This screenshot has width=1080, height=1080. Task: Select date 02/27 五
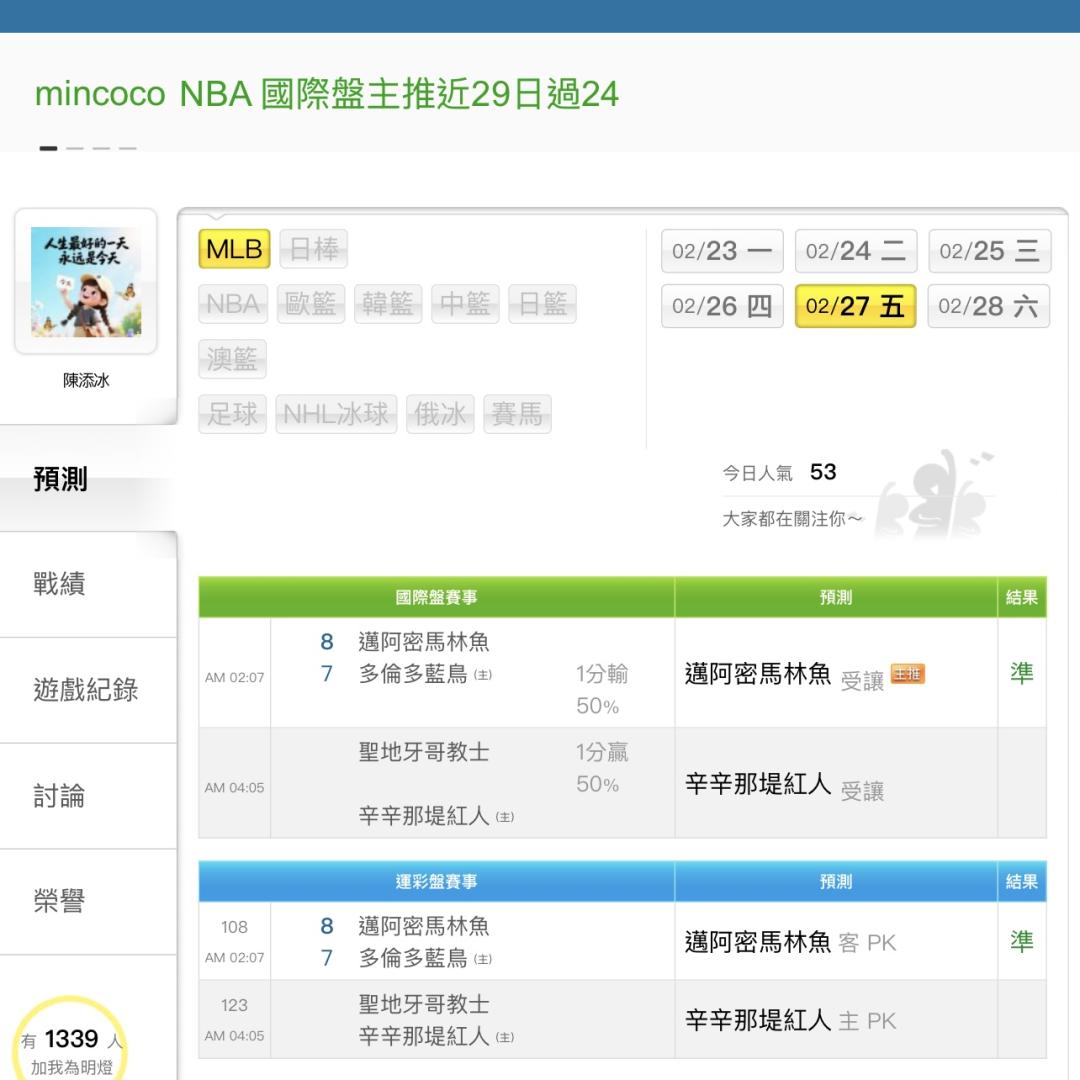(x=855, y=306)
